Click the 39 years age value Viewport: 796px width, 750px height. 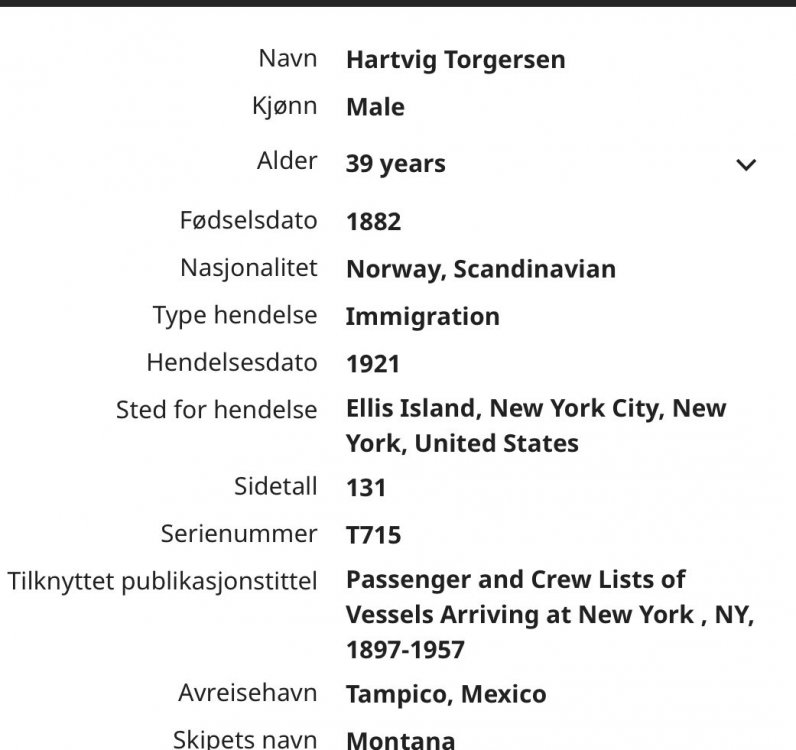tap(395, 164)
